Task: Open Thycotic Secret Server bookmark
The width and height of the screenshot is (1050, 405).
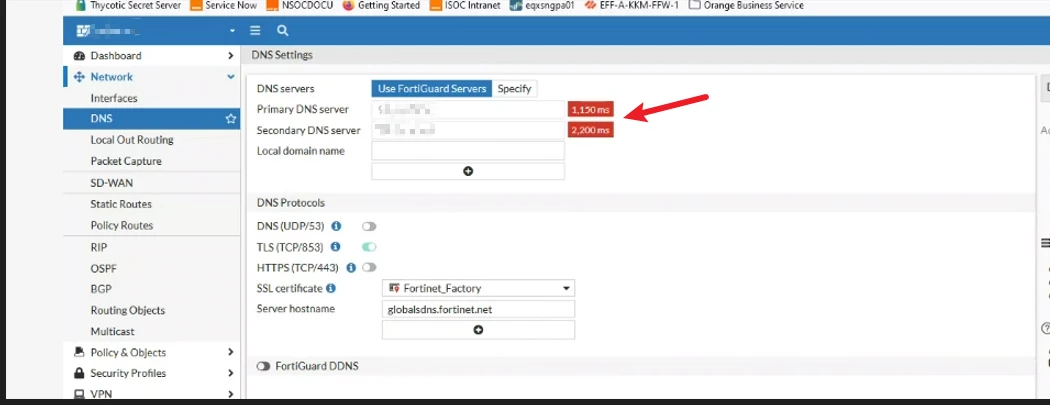Action: tap(127, 5)
